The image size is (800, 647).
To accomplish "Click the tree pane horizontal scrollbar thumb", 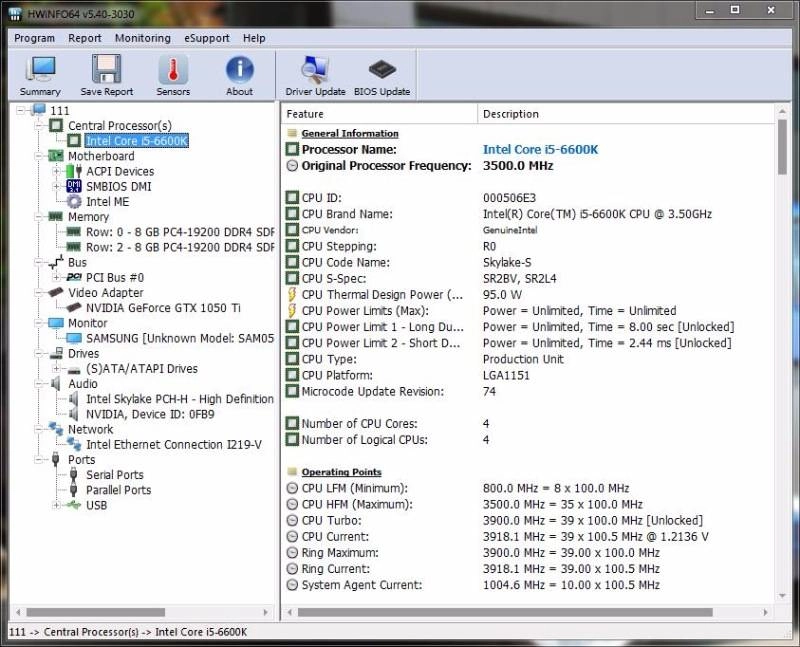I will click(x=95, y=612).
